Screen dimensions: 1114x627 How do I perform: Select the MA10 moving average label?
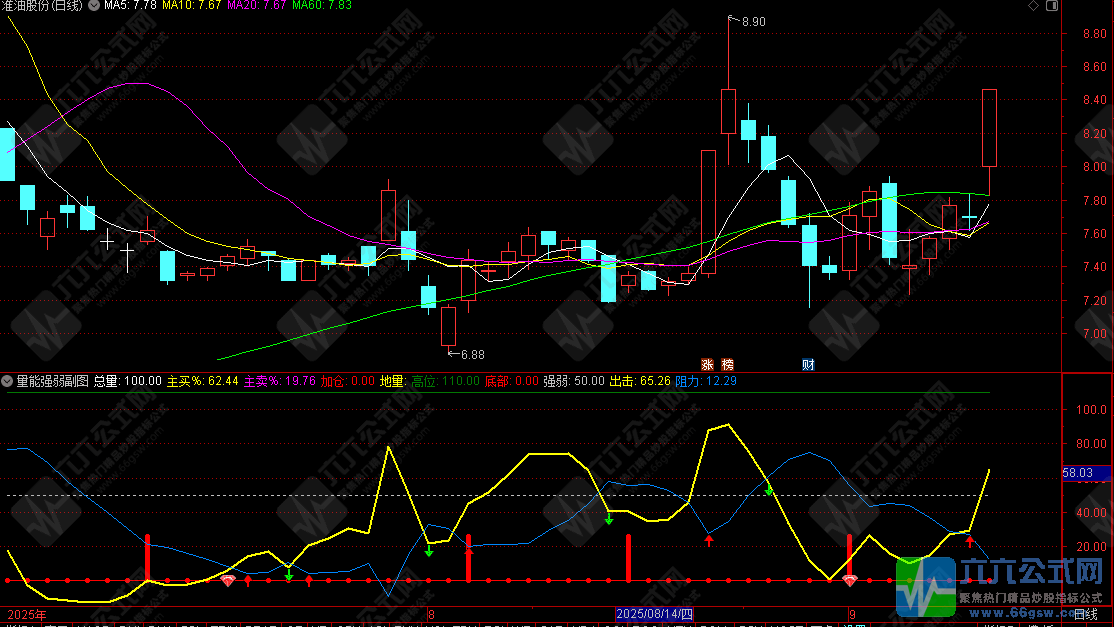tap(193, 7)
